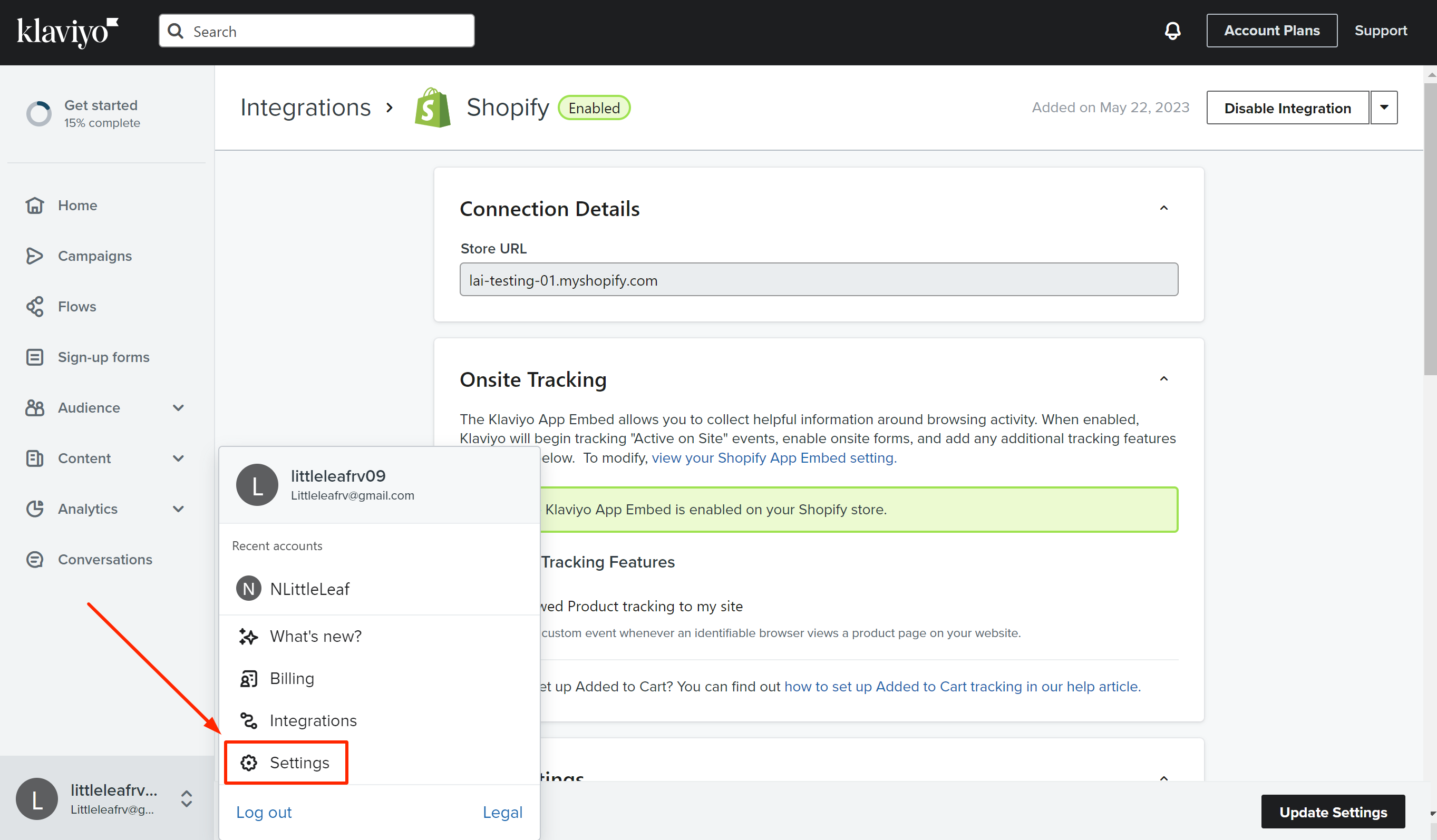1437x840 pixels.
Task: Click the Sign-up forms icon
Action: tap(35, 357)
